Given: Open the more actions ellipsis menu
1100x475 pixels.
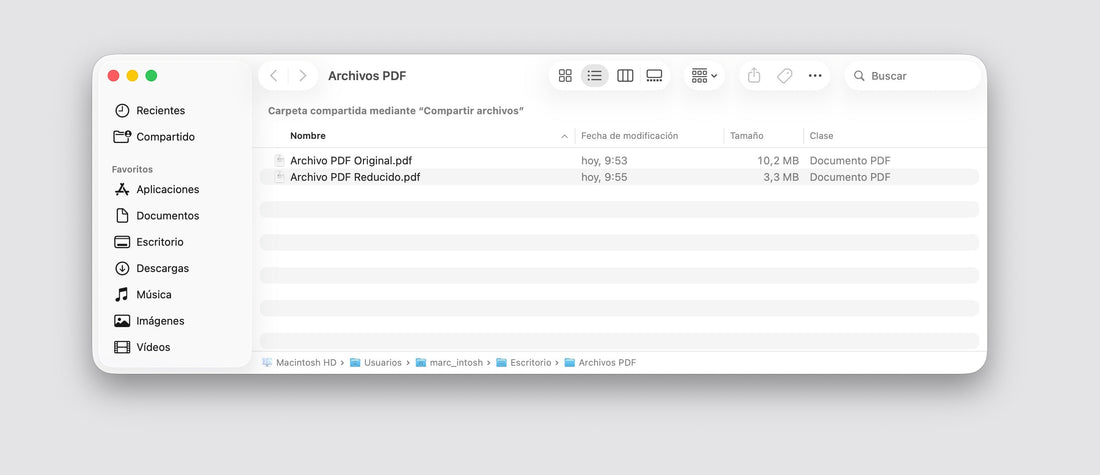Looking at the screenshot, I should 814,76.
